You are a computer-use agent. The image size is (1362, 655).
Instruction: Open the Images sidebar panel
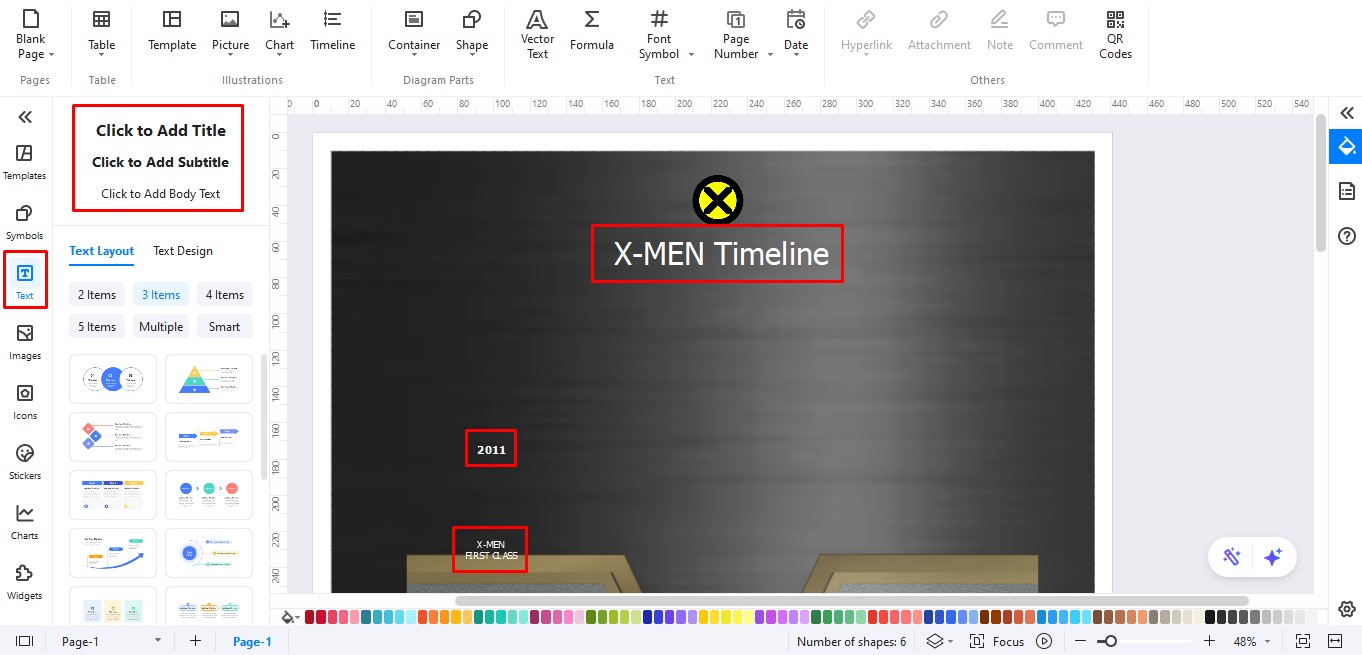coord(25,342)
